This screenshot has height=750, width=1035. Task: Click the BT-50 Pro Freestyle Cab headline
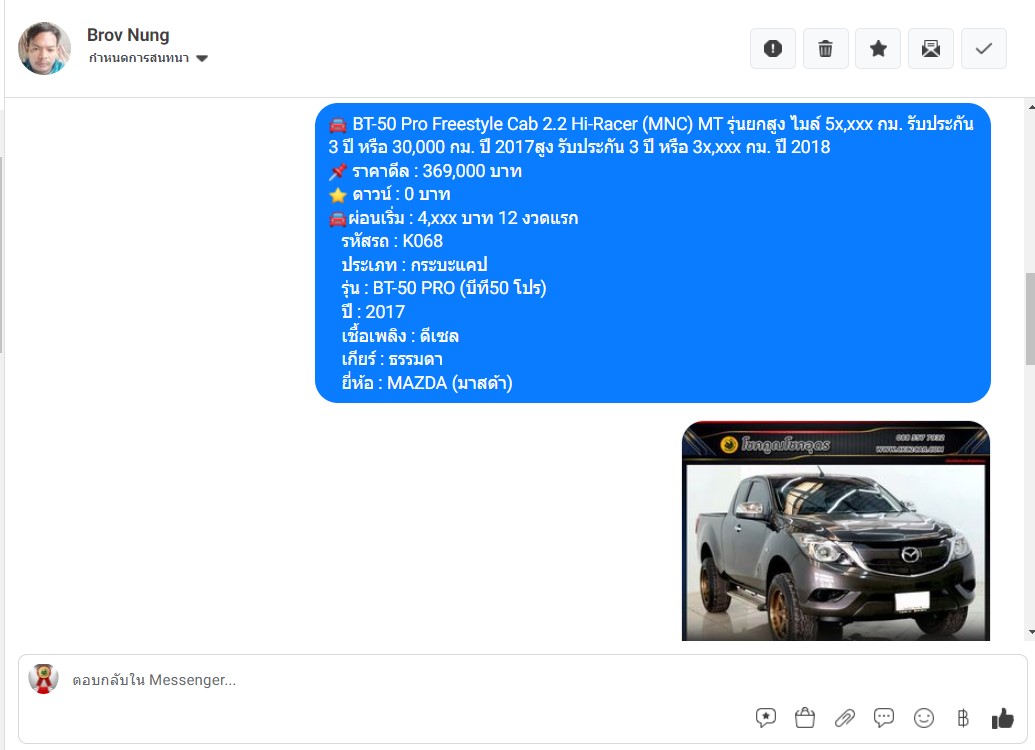(651, 135)
